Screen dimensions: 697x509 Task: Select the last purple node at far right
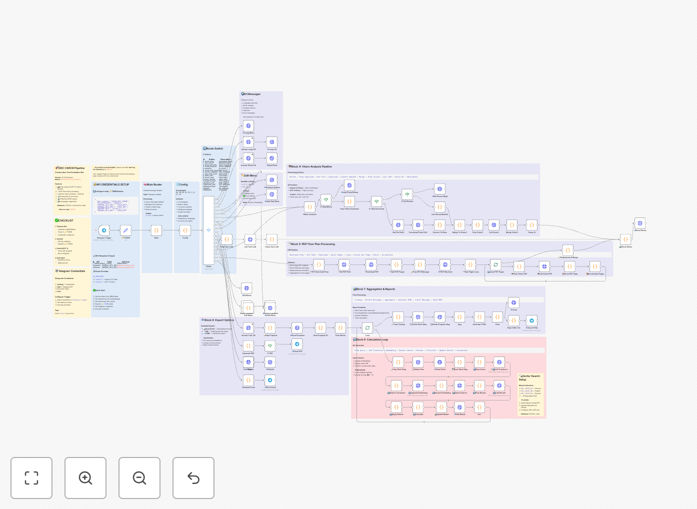pos(640,223)
